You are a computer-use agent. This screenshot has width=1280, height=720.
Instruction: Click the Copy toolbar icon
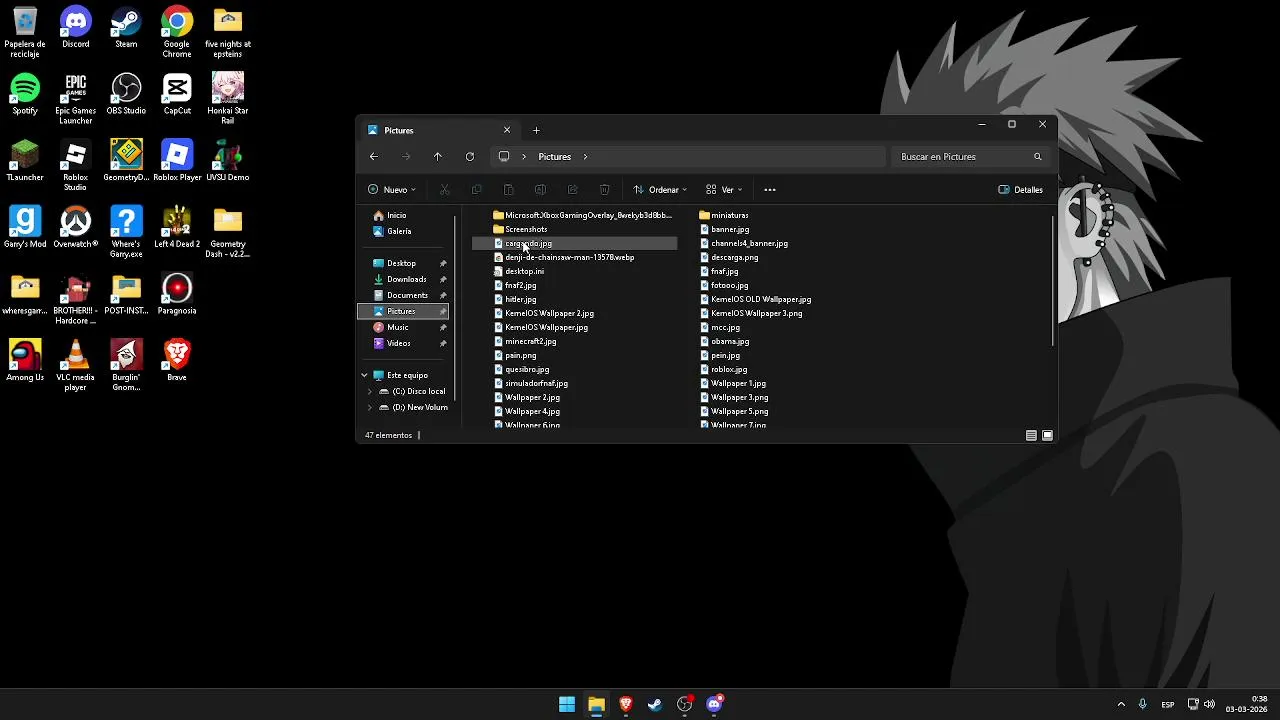pos(476,190)
